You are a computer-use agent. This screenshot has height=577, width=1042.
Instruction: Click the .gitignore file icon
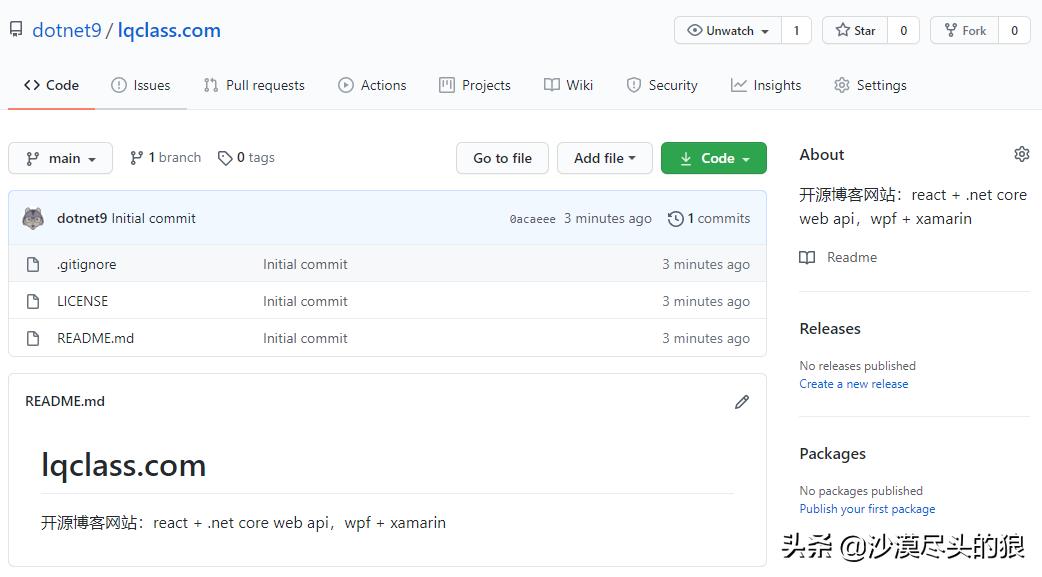click(33, 265)
